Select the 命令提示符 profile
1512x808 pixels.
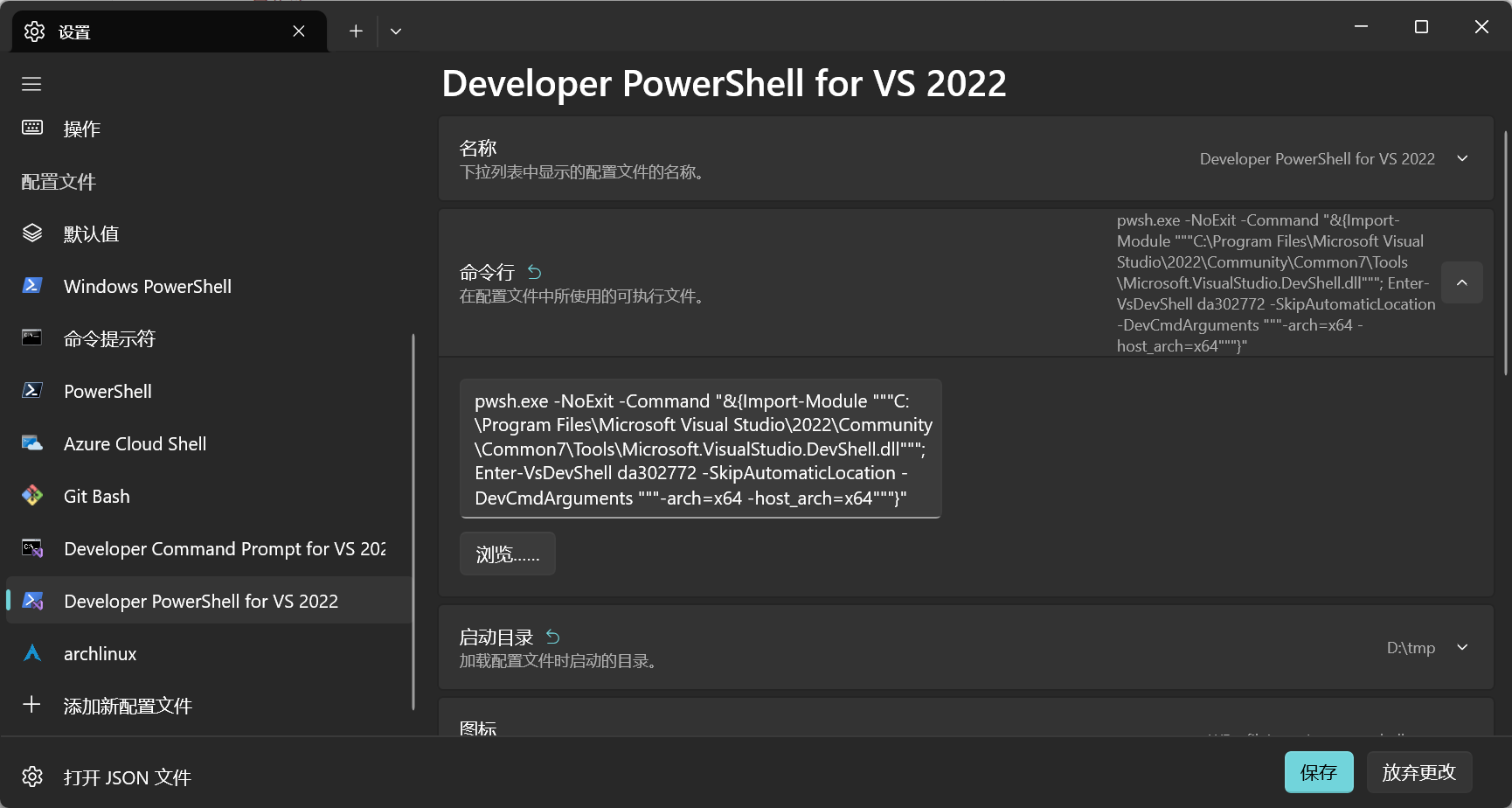click(208, 338)
